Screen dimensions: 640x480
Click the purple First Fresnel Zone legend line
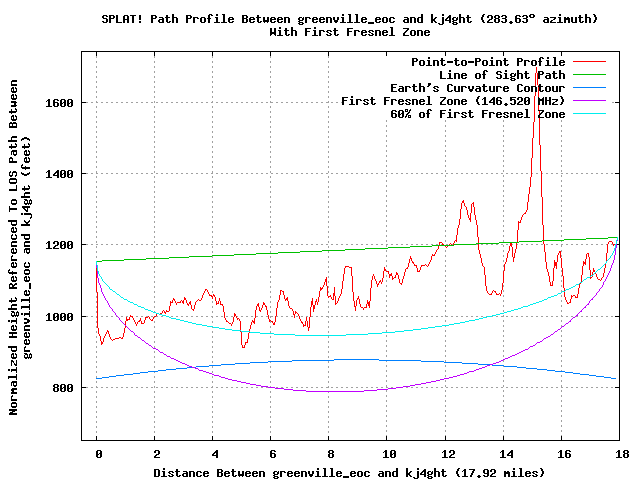tap(589, 101)
